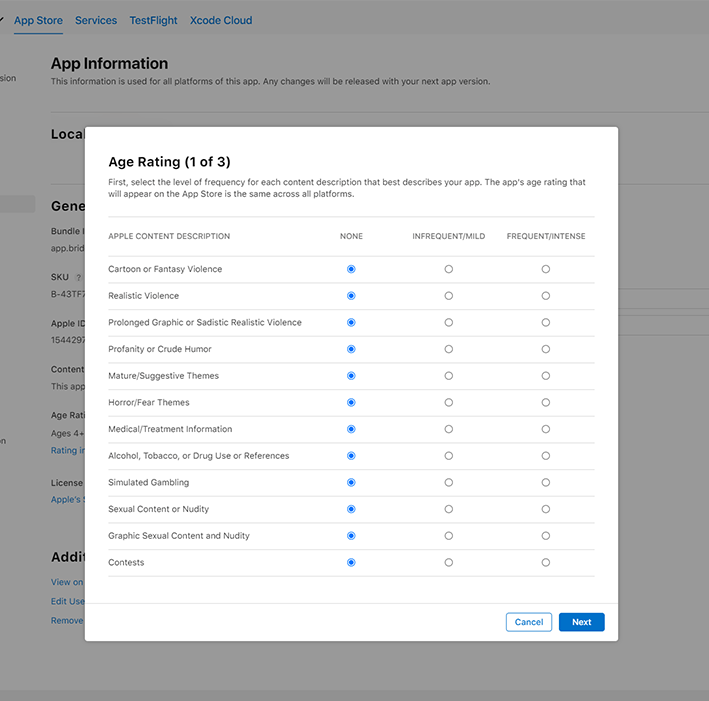Mark Sexual Content or Nudity as None
Image resolution: width=709 pixels, height=701 pixels.
tap(351, 509)
